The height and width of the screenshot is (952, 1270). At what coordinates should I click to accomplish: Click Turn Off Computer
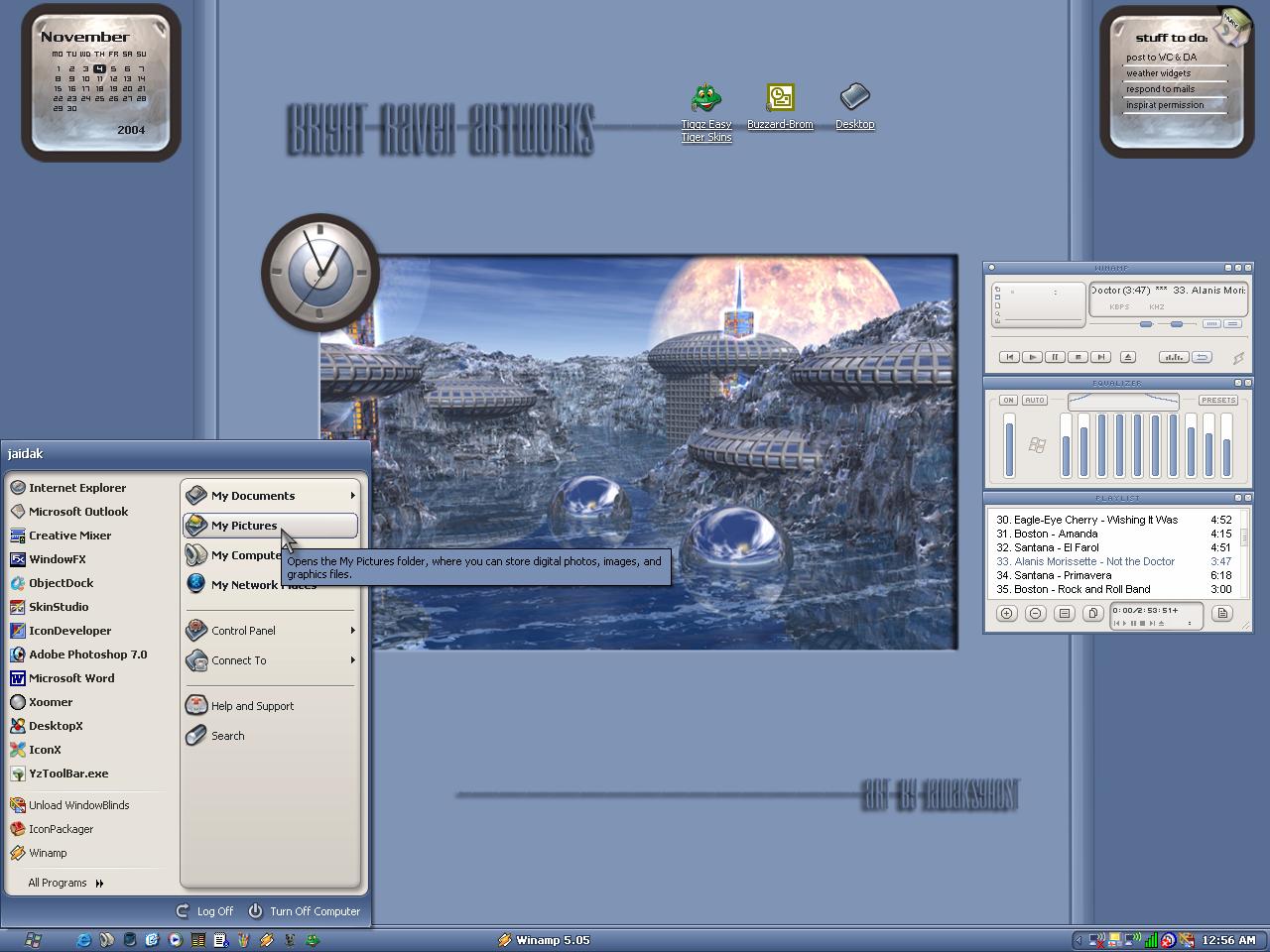(x=304, y=911)
